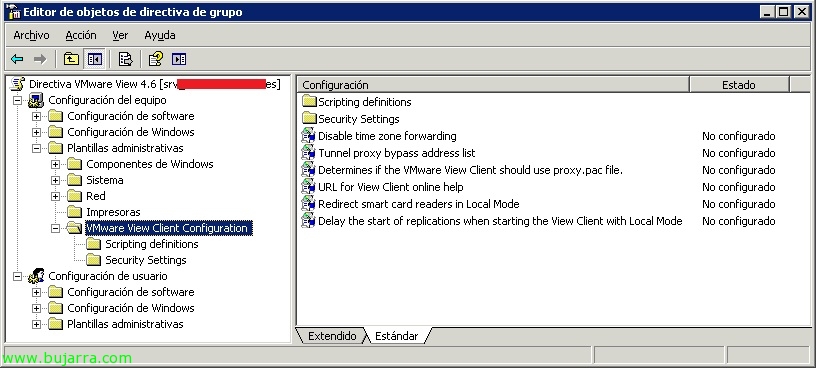Viewport: 816px width, 368px height.
Task: Select the Tunnel proxy bypass address list text
Action: (x=397, y=153)
